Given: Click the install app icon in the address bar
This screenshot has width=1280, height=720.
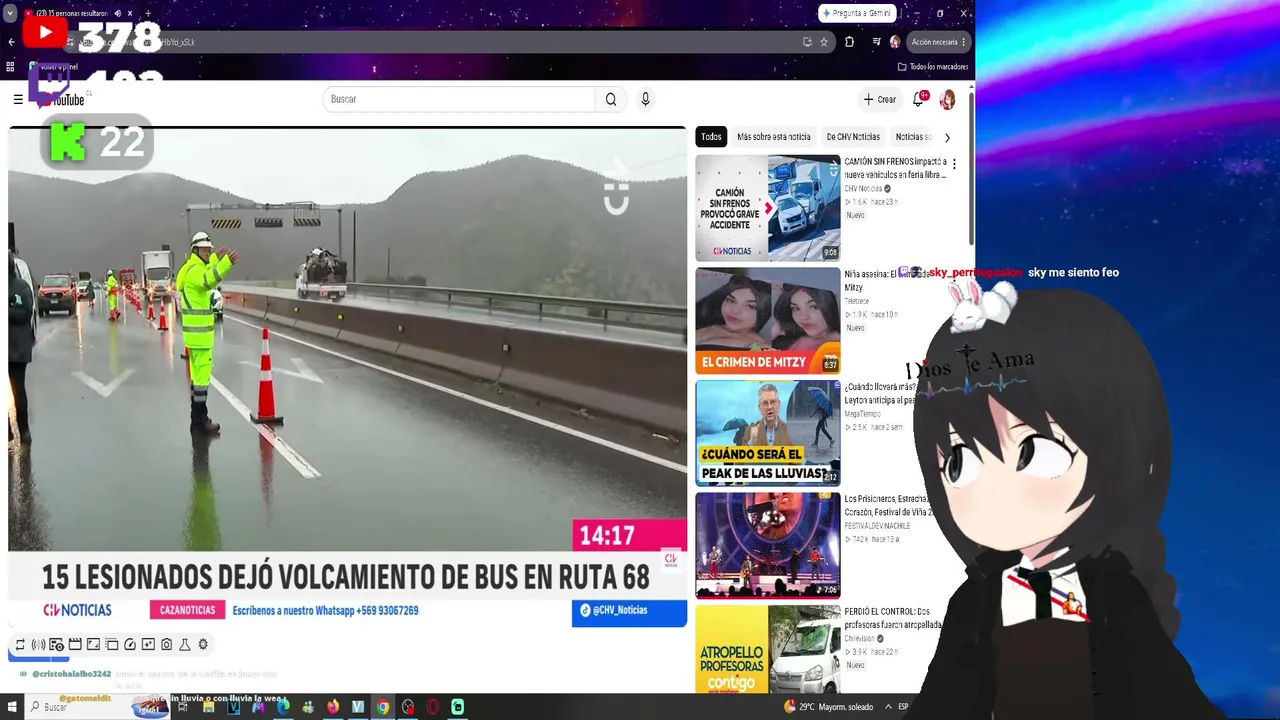Looking at the screenshot, I should [x=807, y=42].
